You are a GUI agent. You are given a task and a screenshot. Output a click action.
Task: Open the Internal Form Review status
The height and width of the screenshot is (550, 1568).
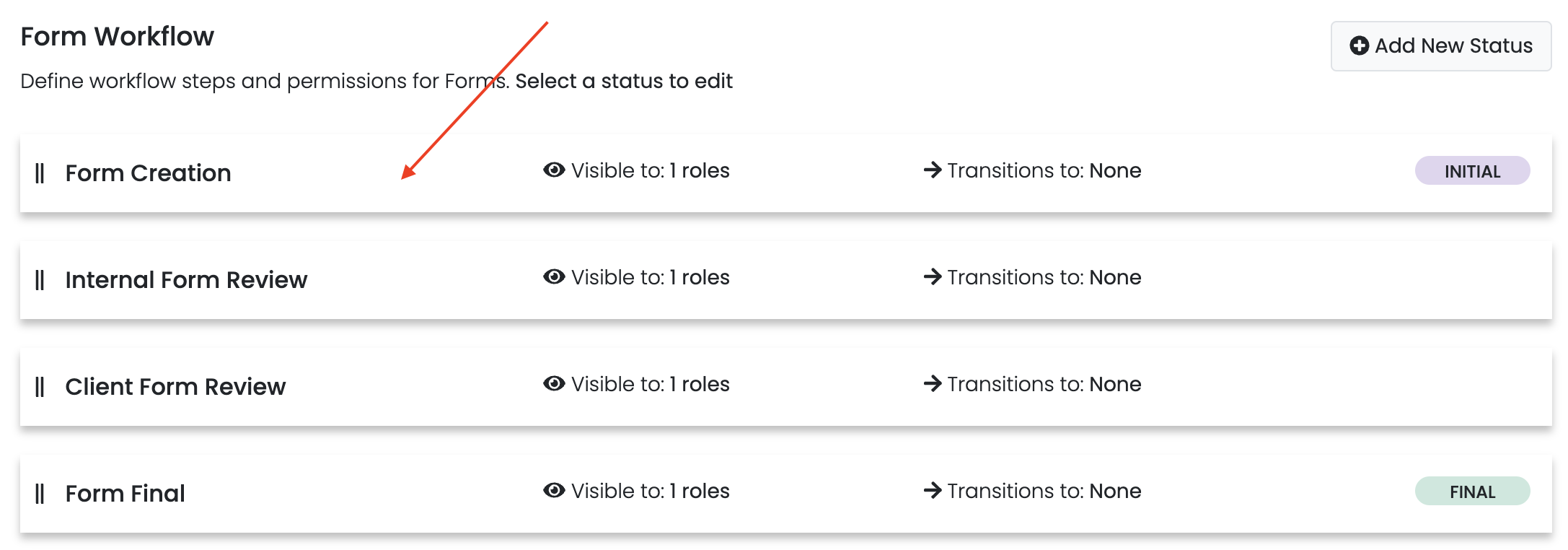(x=186, y=280)
